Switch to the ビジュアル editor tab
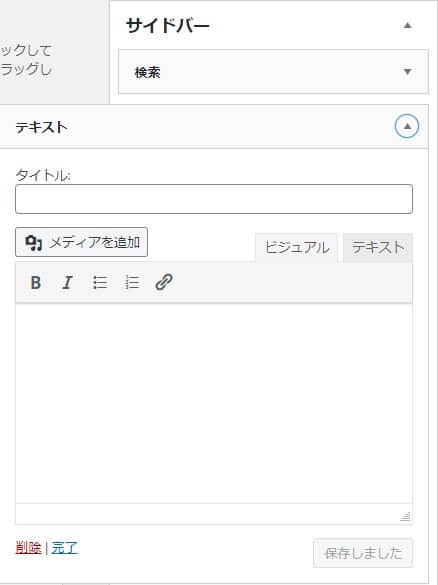 [x=297, y=248]
